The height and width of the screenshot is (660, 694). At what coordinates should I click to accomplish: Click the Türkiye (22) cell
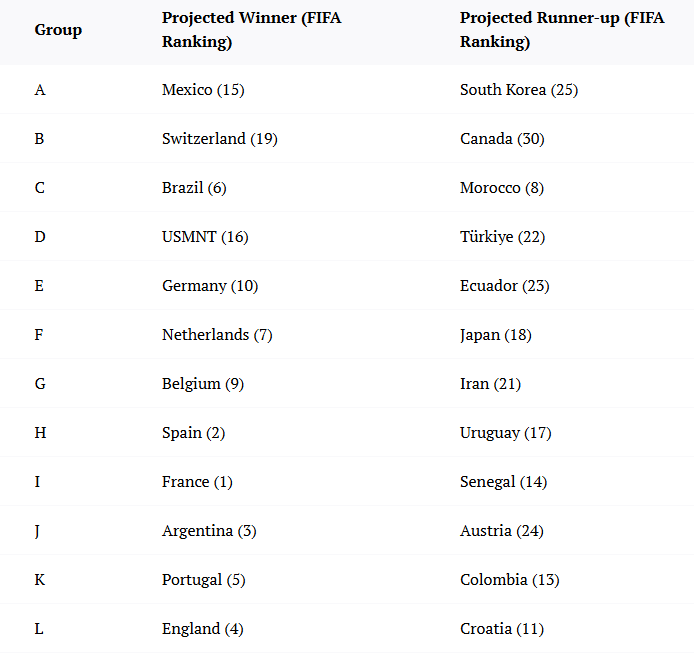[x=502, y=237]
